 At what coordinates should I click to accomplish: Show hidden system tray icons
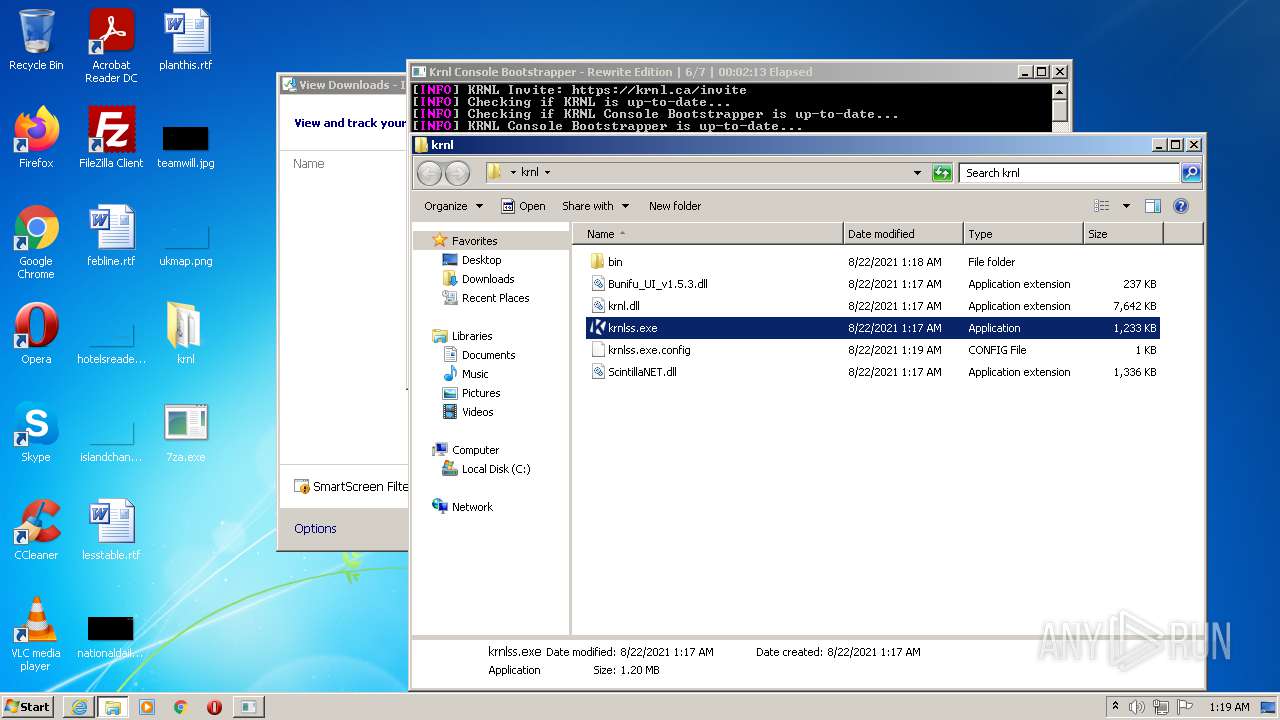coord(1115,707)
